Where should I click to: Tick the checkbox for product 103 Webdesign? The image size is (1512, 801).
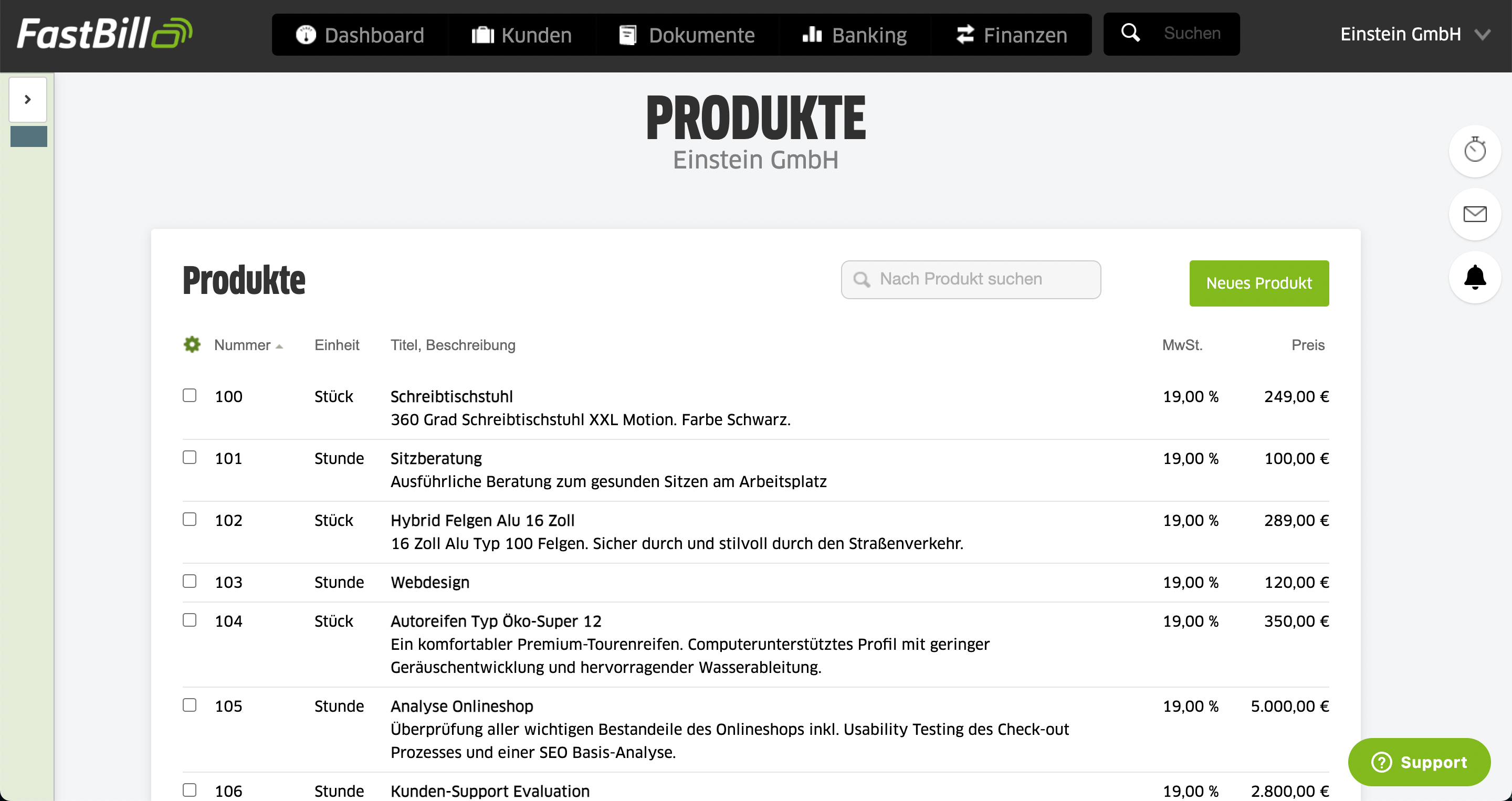pos(190,581)
